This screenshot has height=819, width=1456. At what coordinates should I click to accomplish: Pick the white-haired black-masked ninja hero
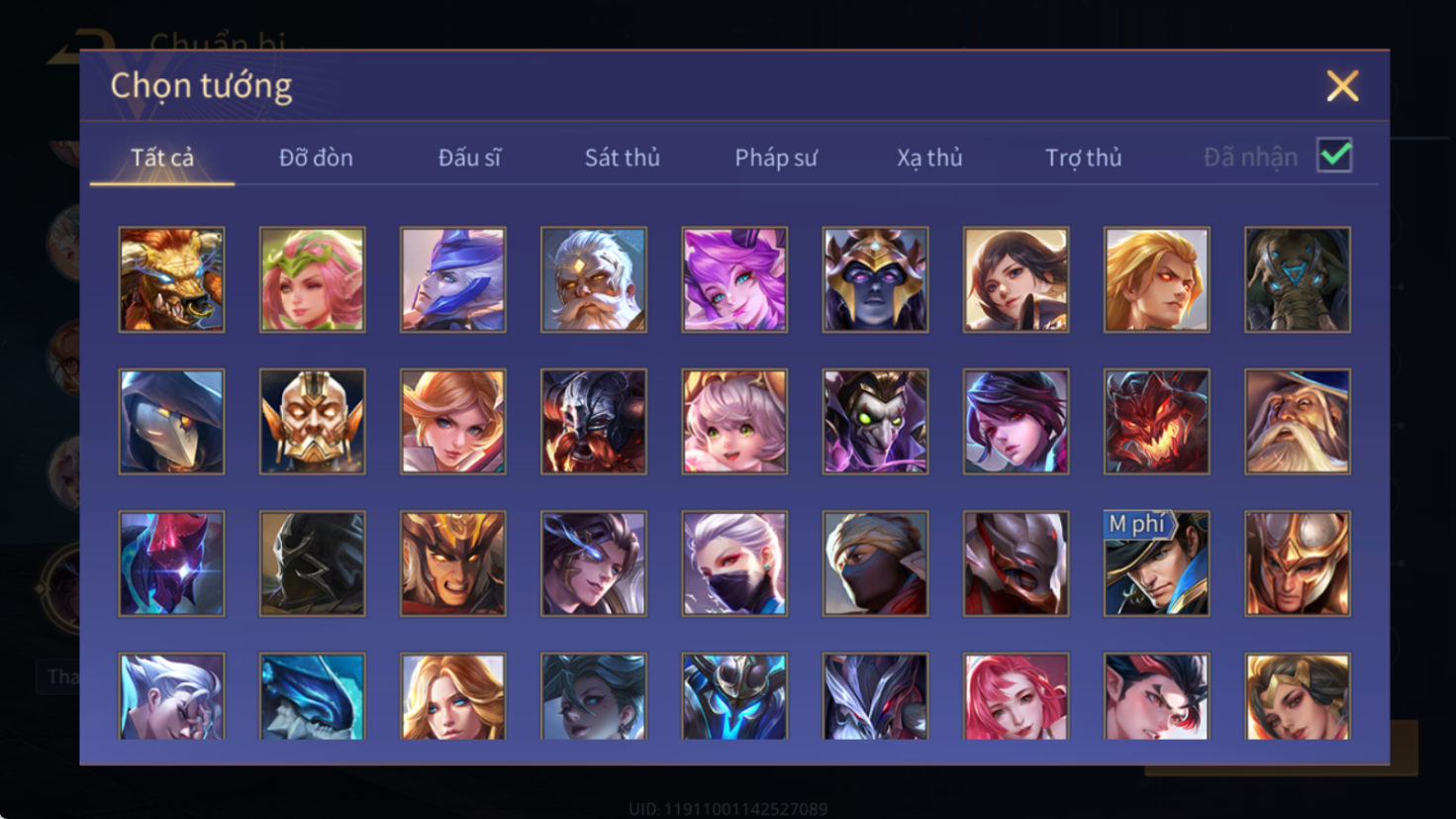click(734, 563)
